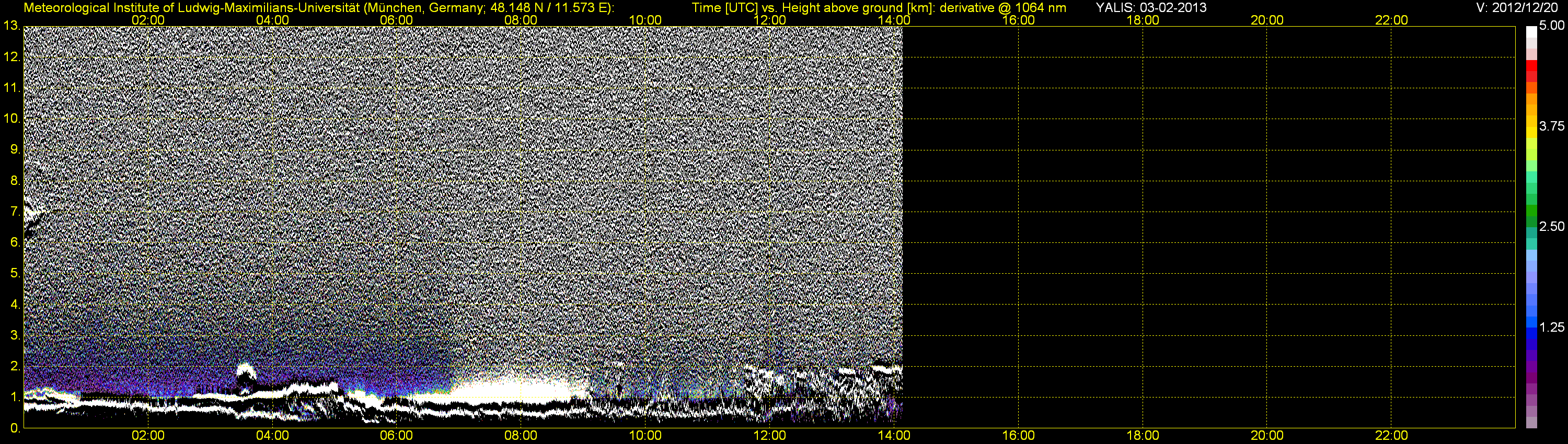The image size is (1568, 444).
Task: Click the 06:00 label on the upper time axis
Action: (396, 20)
